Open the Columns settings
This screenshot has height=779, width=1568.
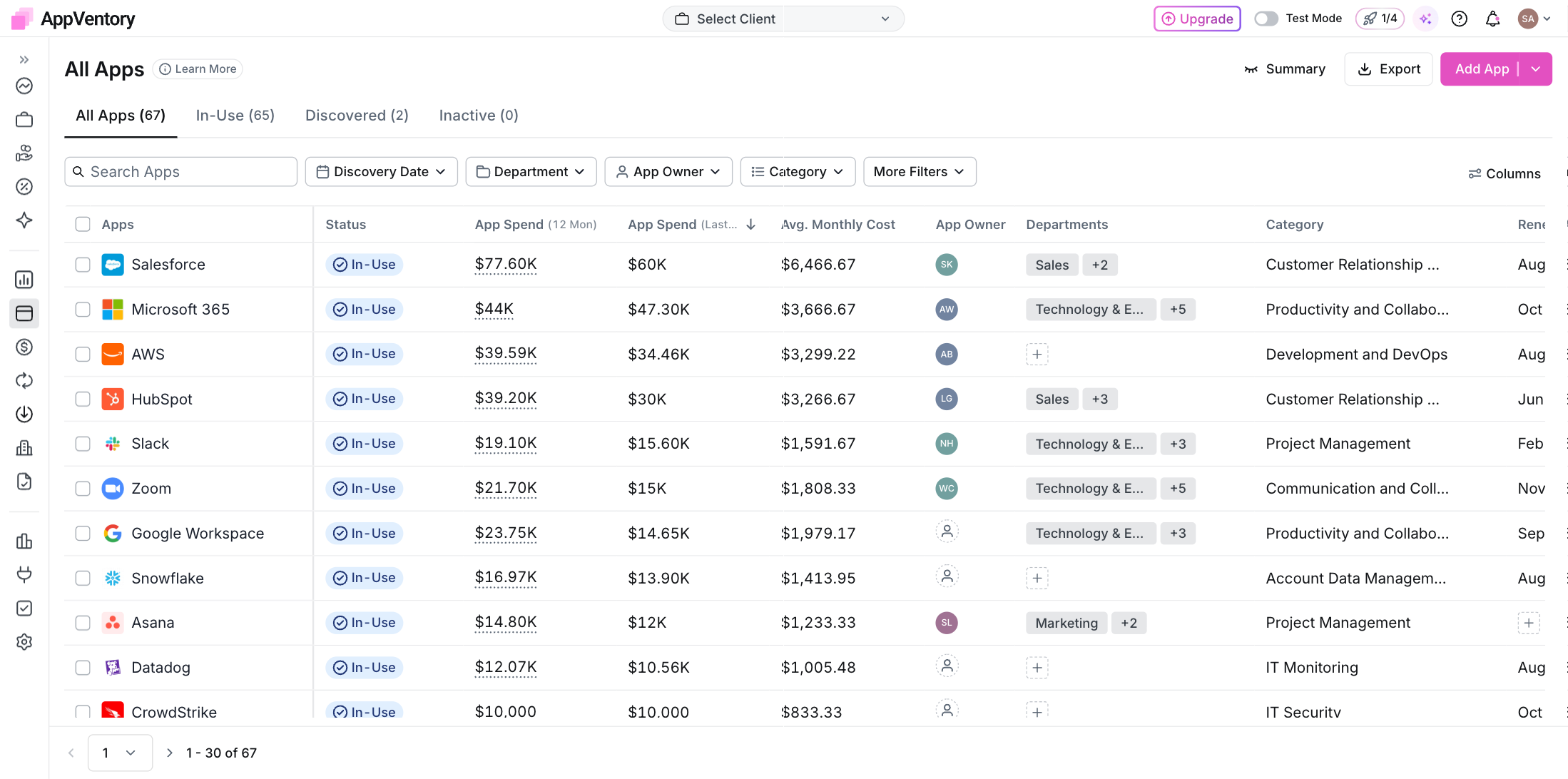(x=1505, y=173)
